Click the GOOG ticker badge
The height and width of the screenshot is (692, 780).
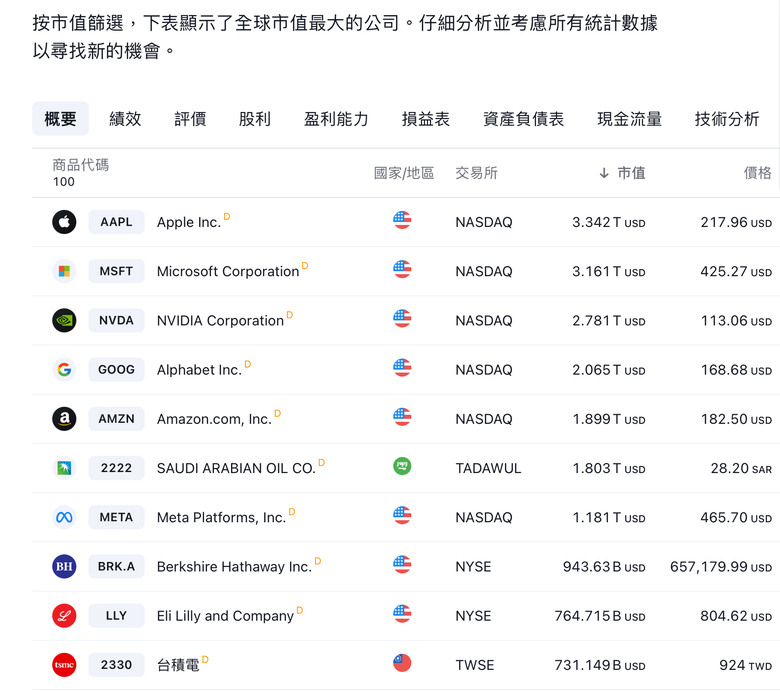pyautogui.click(x=116, y=370)
